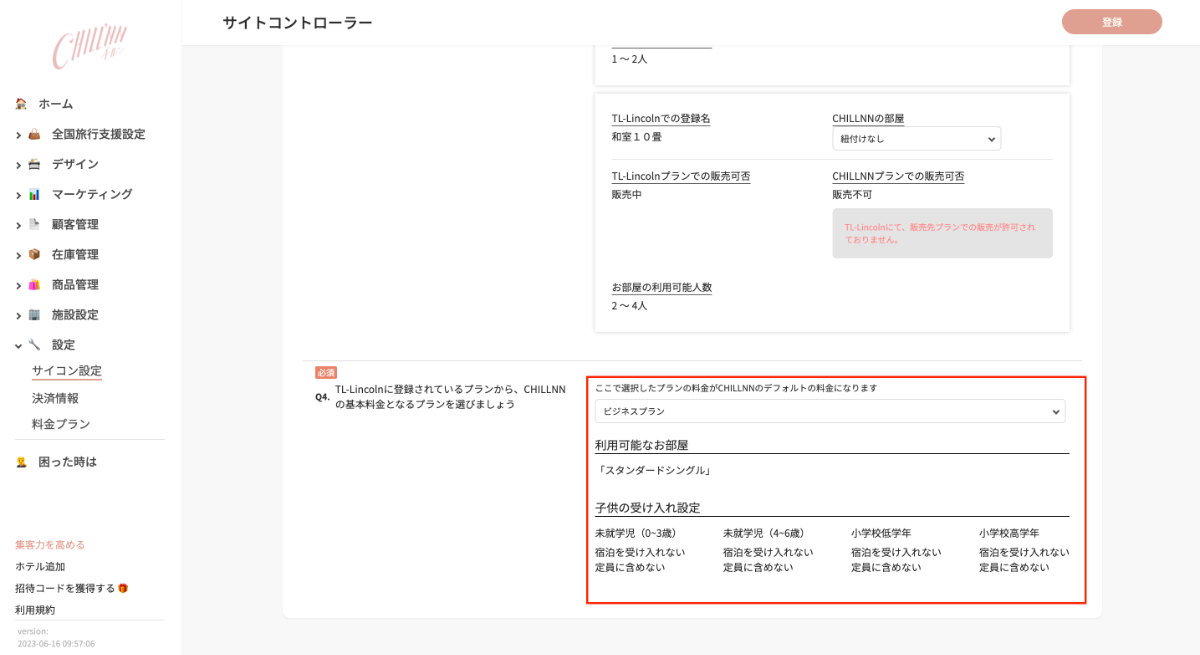This screenshot has width=1200, height=655.
Task: Open the 利用規約 link
Action: pyautogui.click(x=35, y=610)
